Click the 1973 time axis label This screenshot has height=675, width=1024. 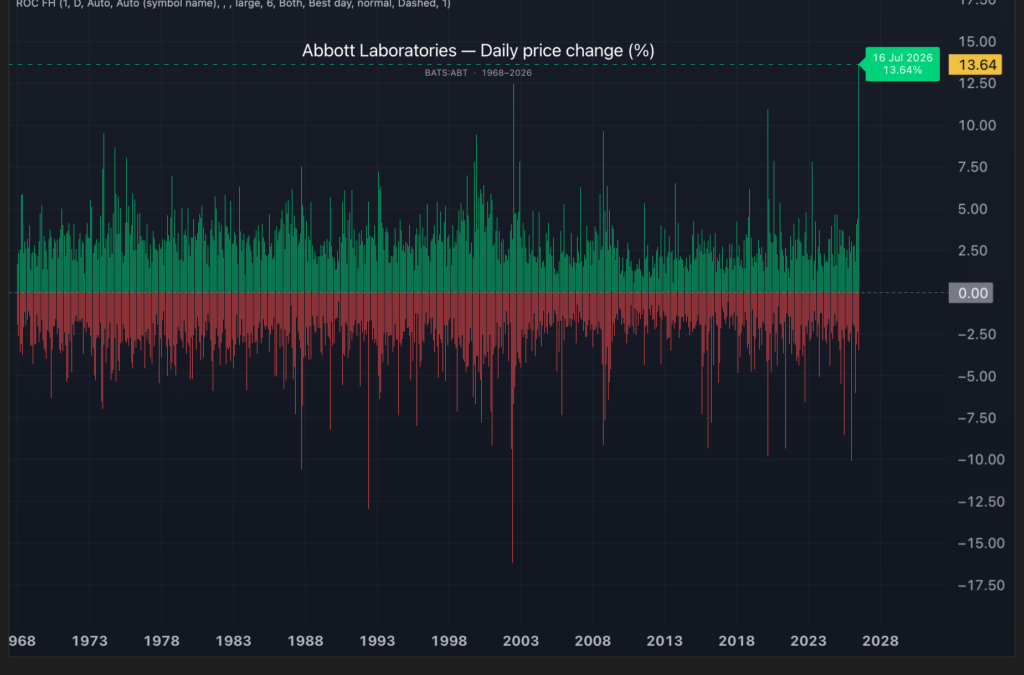pos(89,641)
